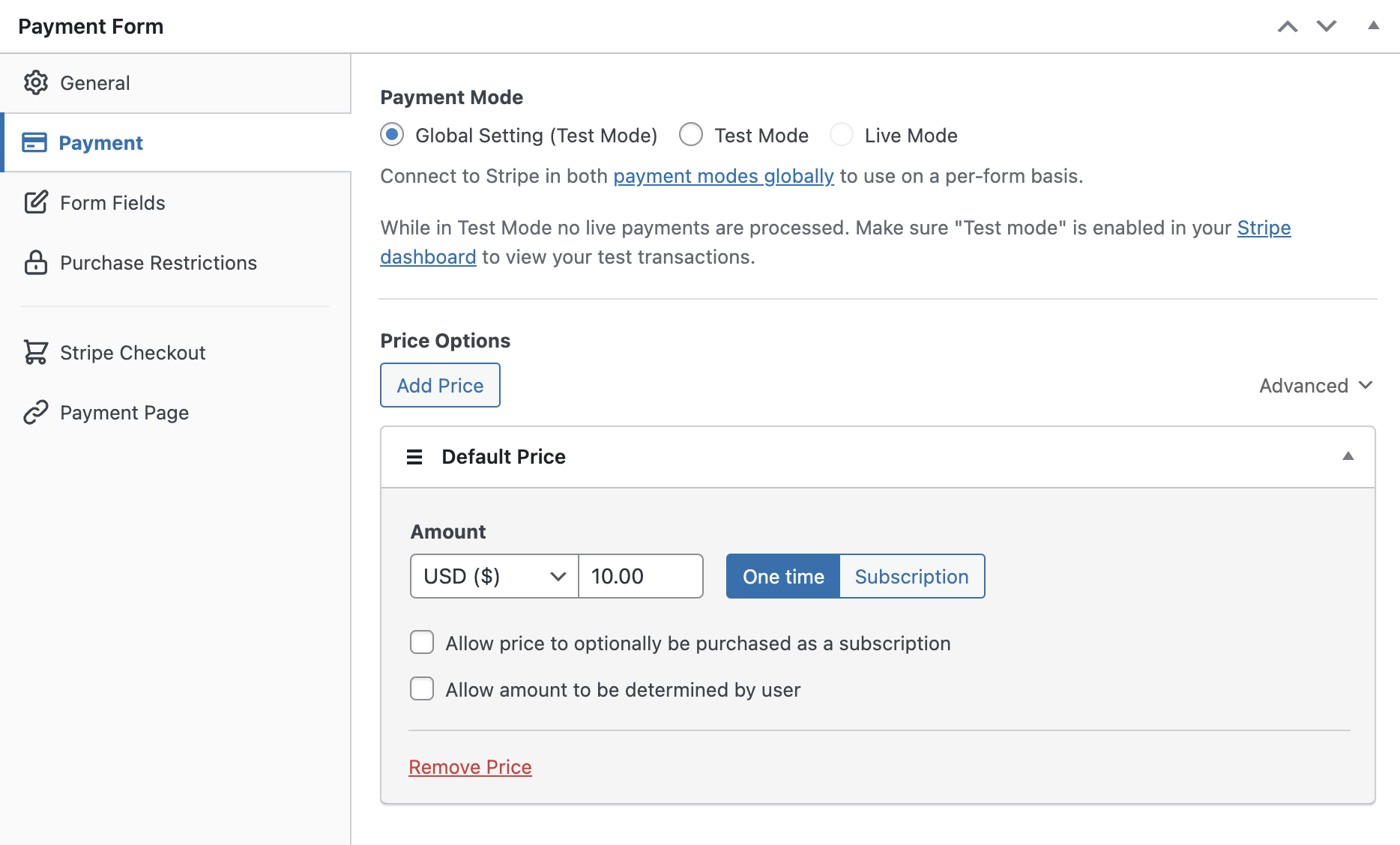Image resolution: width=1400 pixels, height=845 pixels.
Task: Click the Add Price button
Action: tap(440, 385)
